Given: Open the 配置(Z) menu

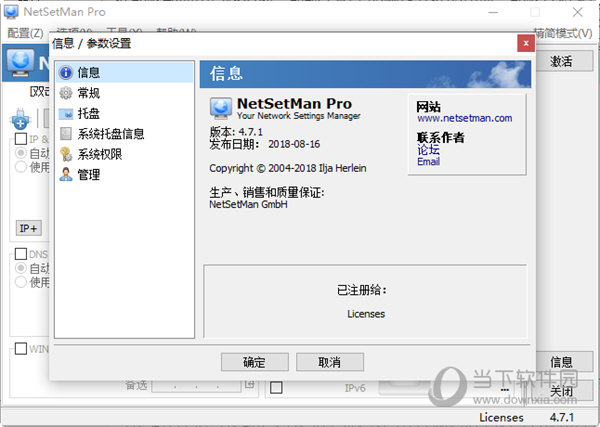Looking at the screenshot, I should click(25, 33).
